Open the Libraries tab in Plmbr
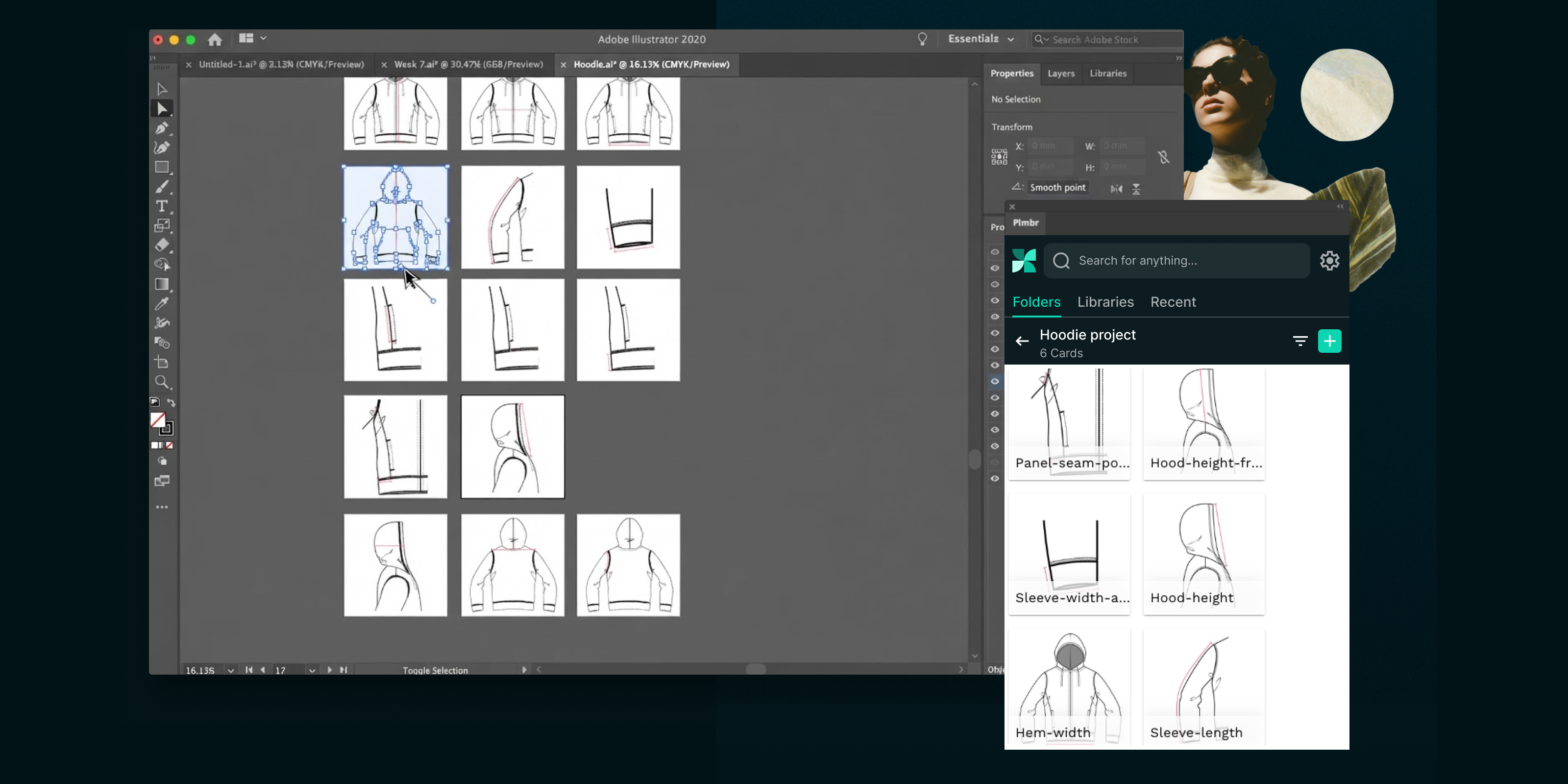The image size is (1568, 784). coord(1105,302)
